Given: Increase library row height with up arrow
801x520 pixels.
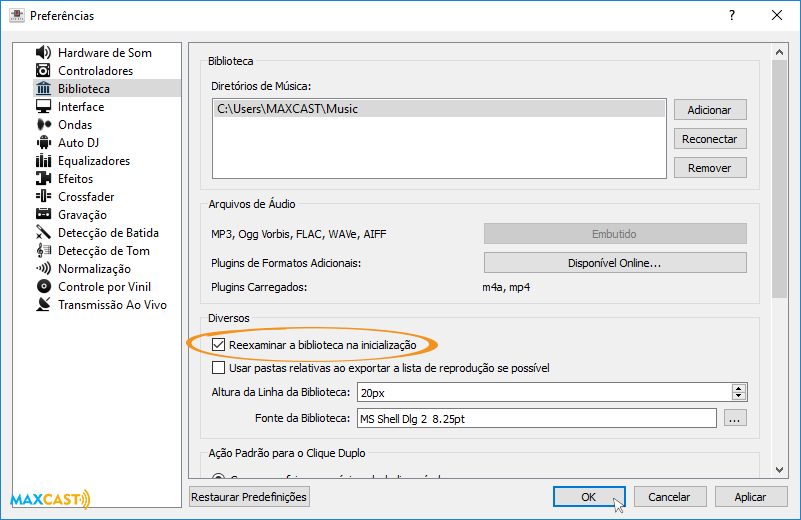Looking at the screenshot, I should coord(739,388).
